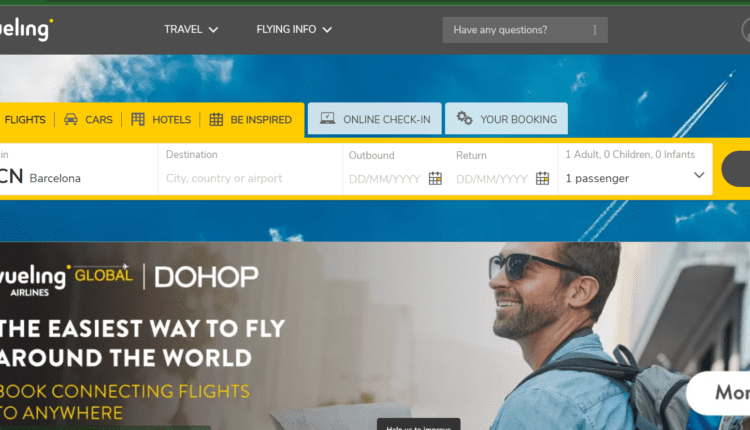
Task: Click the Vueling logo in the header
Action: click(25, 29)
